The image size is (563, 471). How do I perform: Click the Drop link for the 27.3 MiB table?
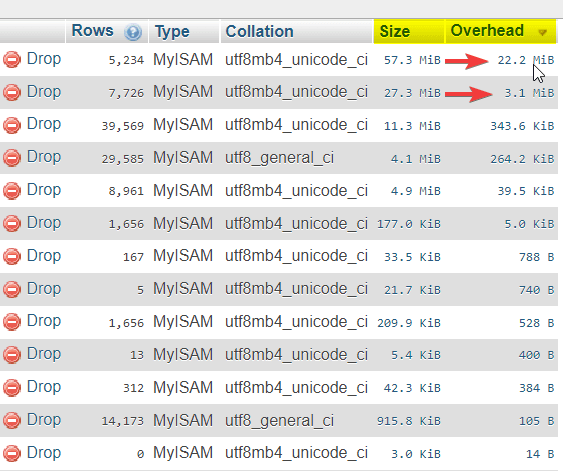44,92
